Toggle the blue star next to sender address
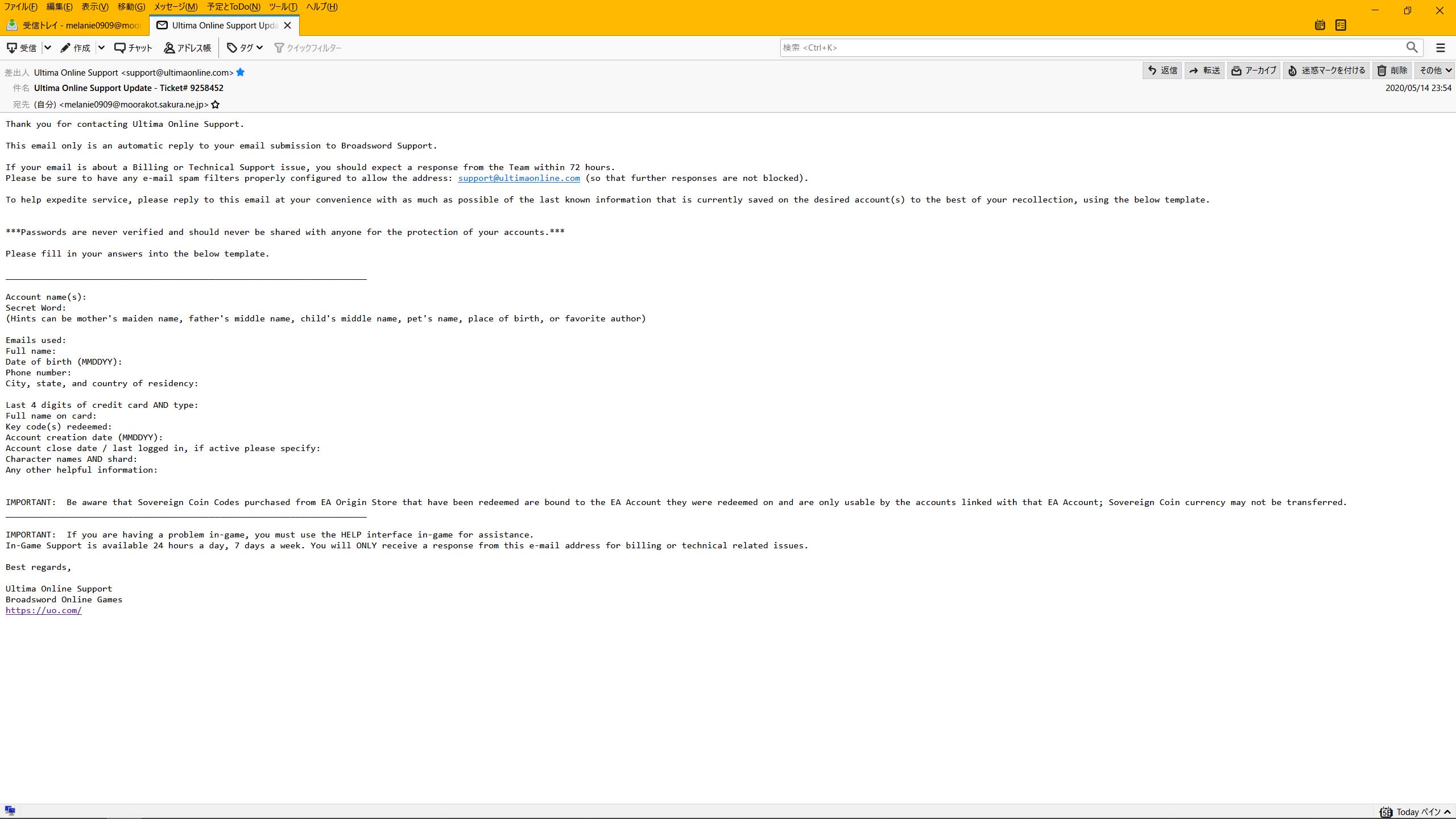The width and height of the screenshot is (1456, 819). (x=241, y=72)
